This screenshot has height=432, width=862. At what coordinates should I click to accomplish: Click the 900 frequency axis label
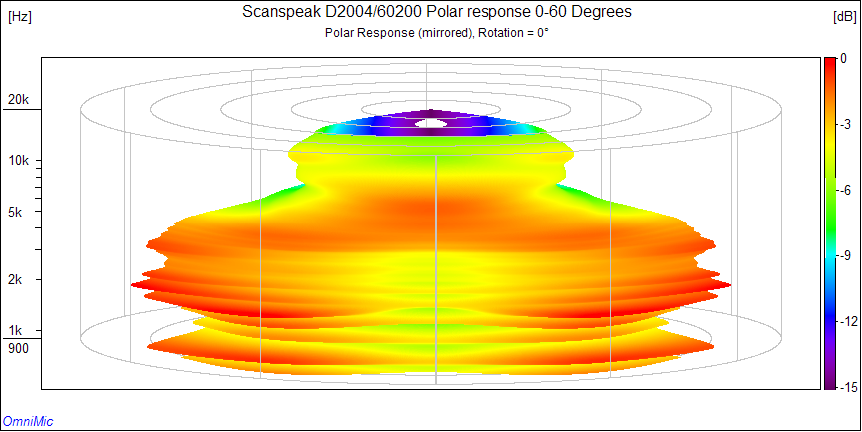coord(17,348)
